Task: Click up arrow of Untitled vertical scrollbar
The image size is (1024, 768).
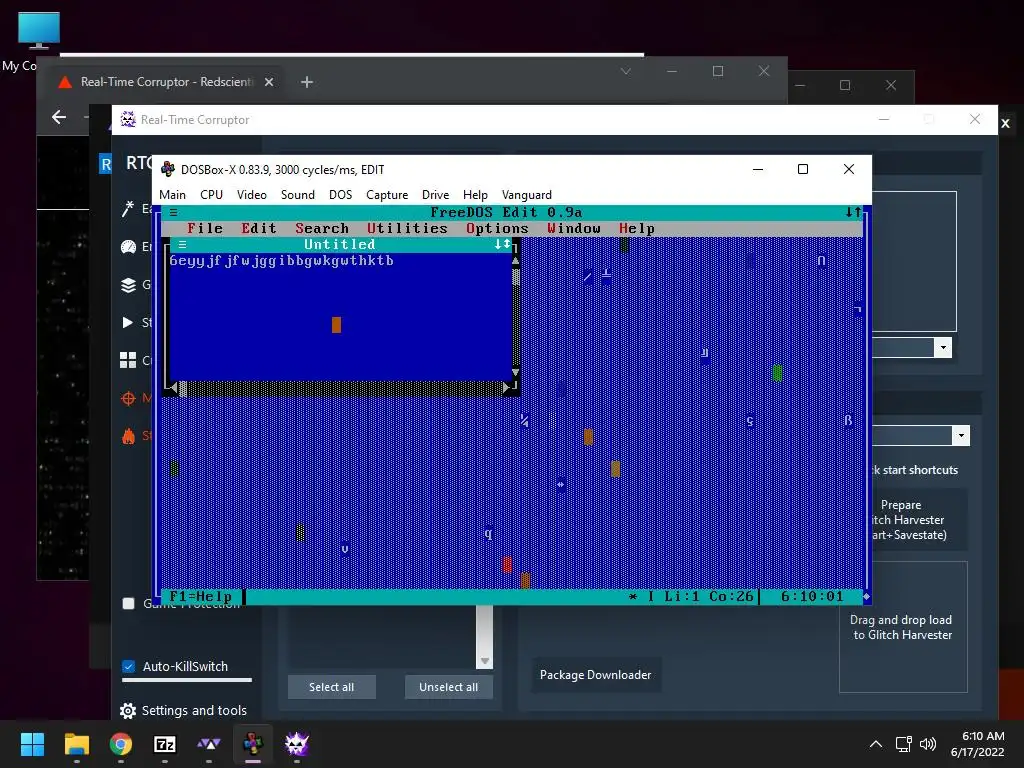Action: 515,261
